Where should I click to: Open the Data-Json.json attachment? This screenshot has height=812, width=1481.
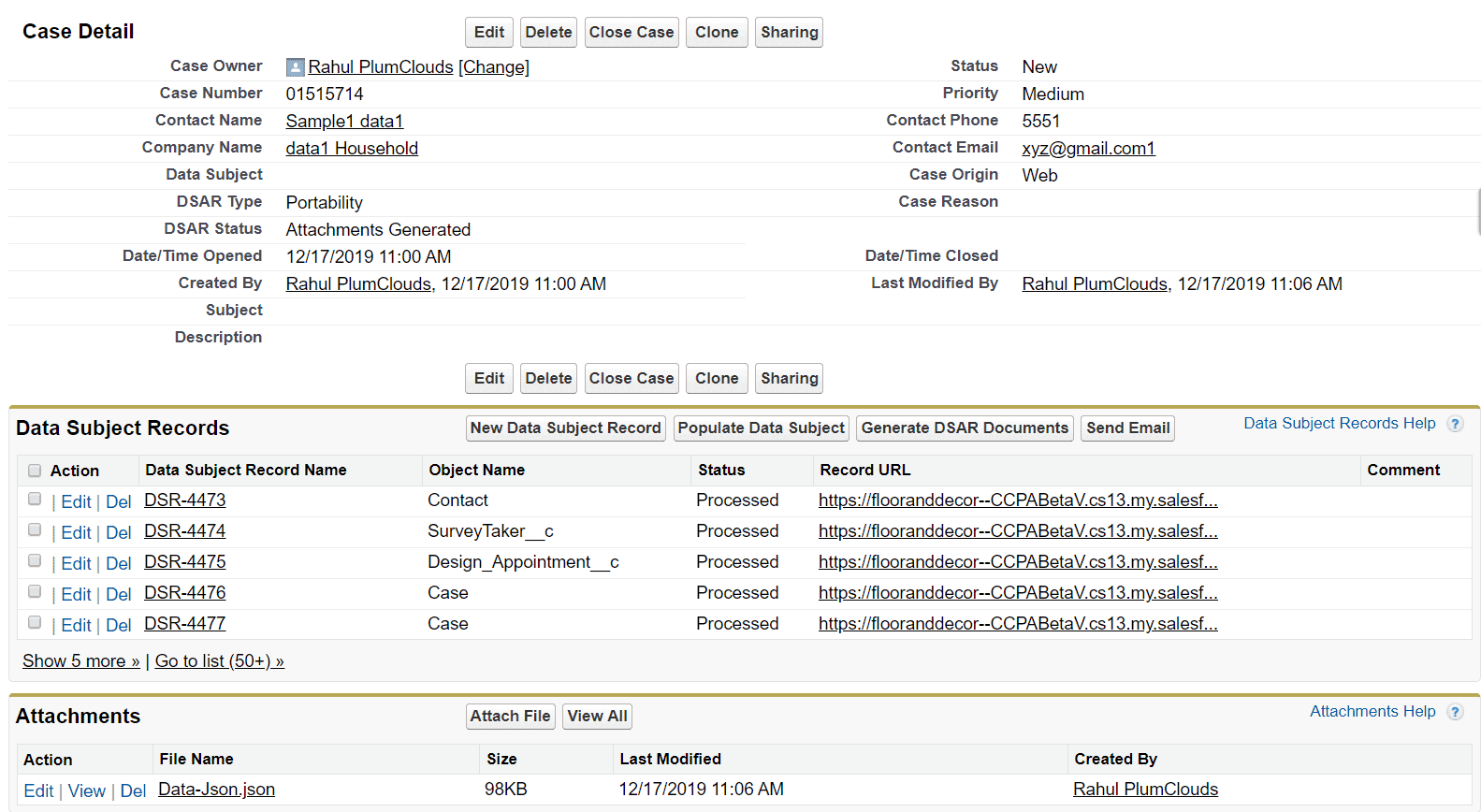point(216,790)
